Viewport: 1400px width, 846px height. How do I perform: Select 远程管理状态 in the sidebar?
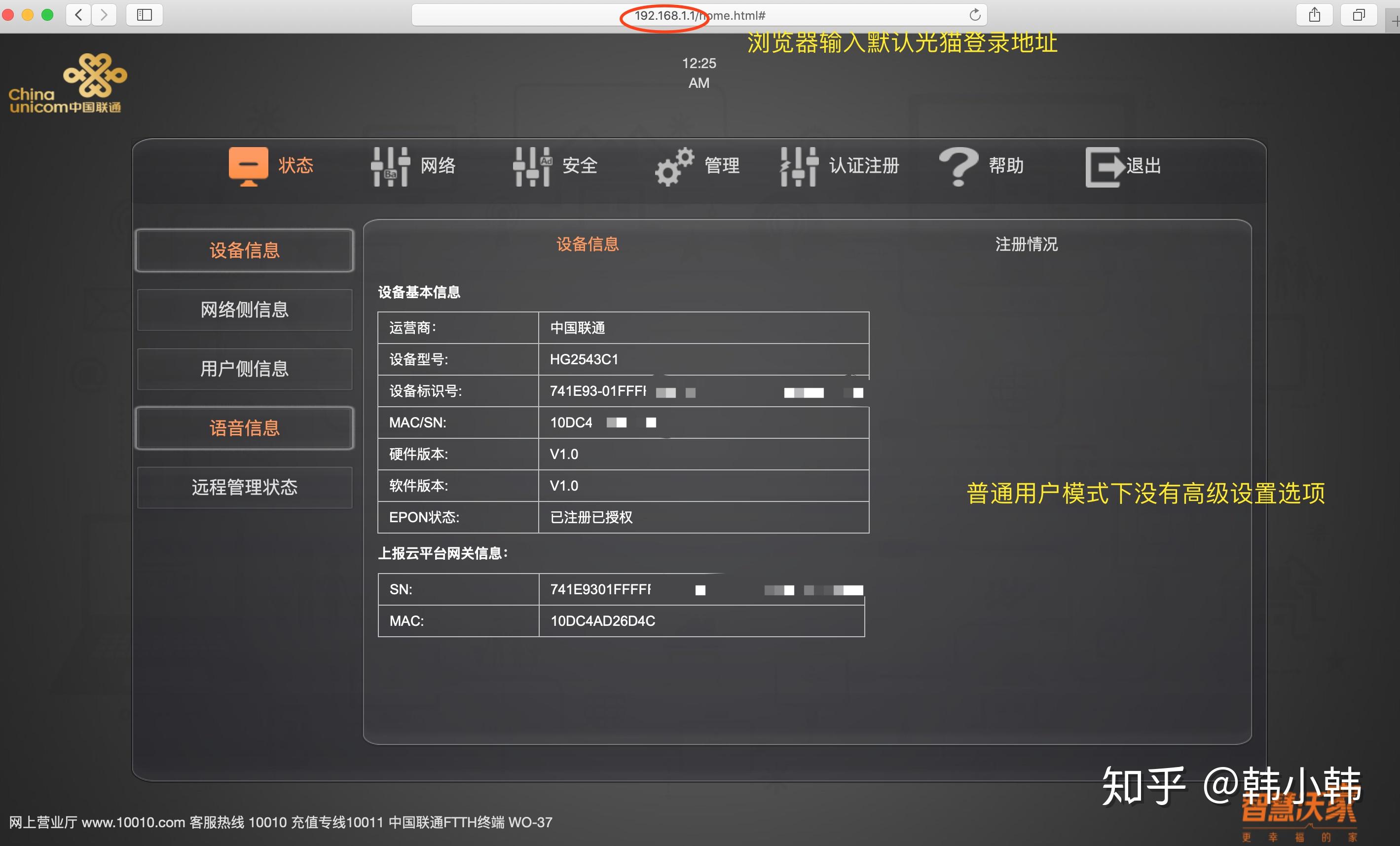tap(244, 487)
